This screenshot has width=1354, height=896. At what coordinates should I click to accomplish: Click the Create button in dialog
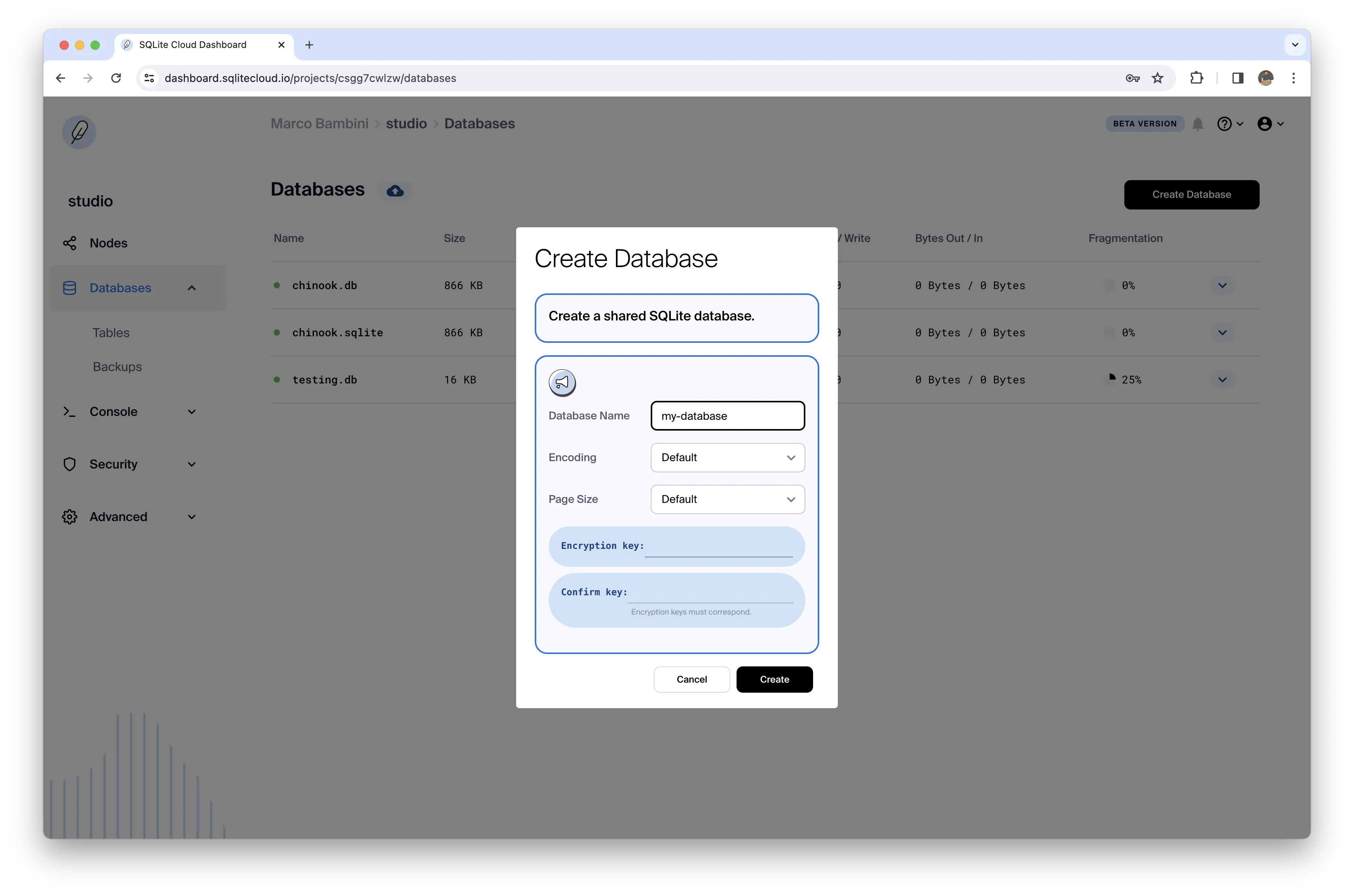pos(774,680)
